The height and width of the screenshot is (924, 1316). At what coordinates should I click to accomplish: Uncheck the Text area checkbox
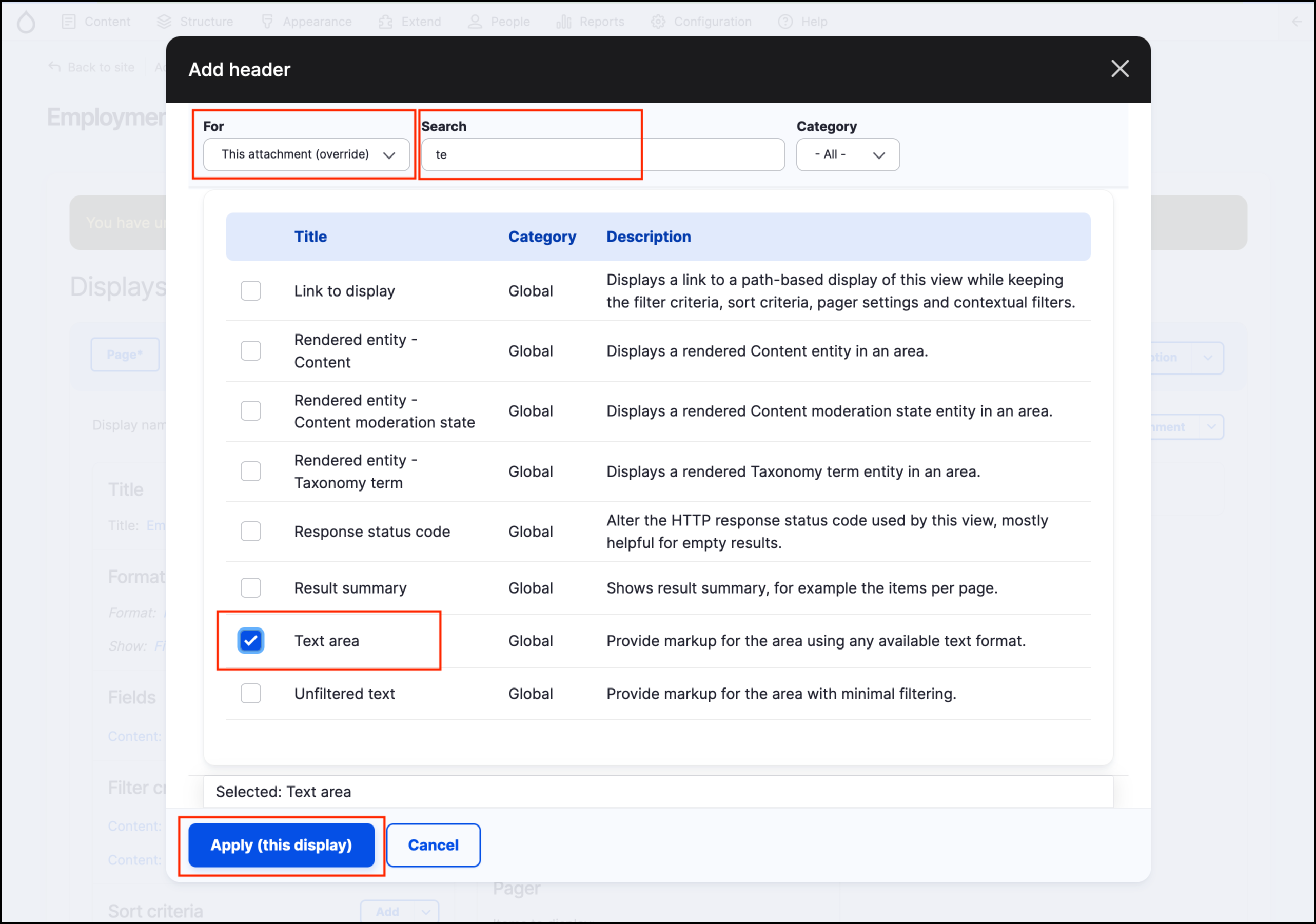tap(250, 641)
